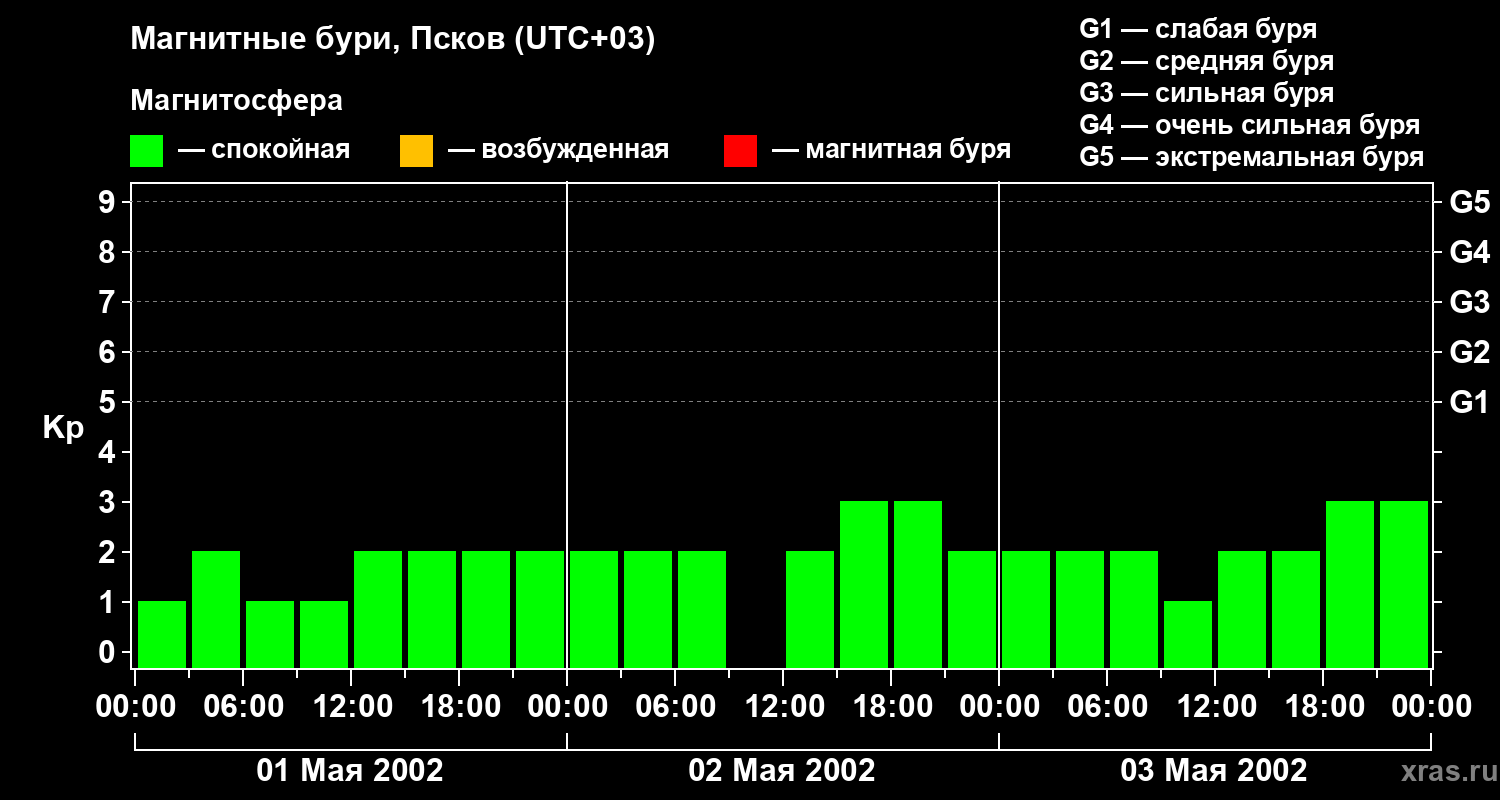Click the right-axis 'G4' level label
This screenshot has width=1500, height=800.
pos(1469,252)
